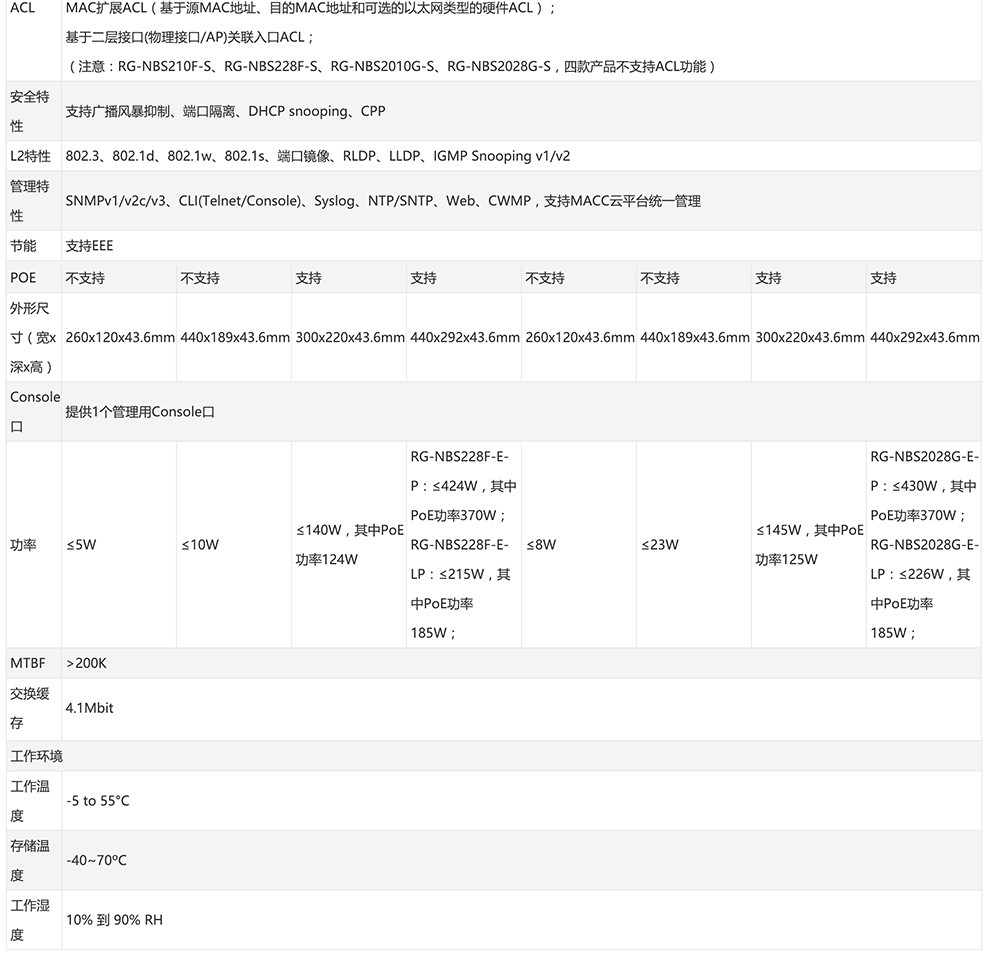Select the -40~70°C value
Viewport: 990px width, 954px height.
(96, 860)
